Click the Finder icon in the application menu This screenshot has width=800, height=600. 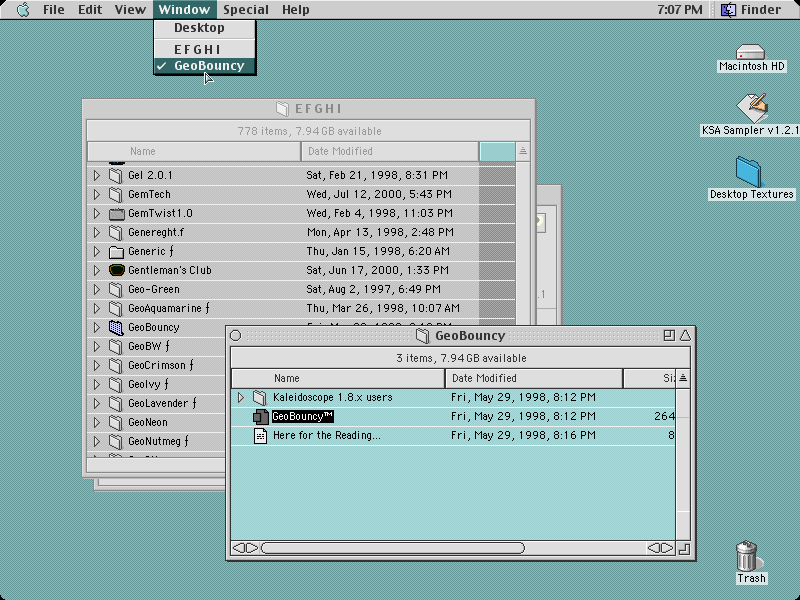[728, 10]
